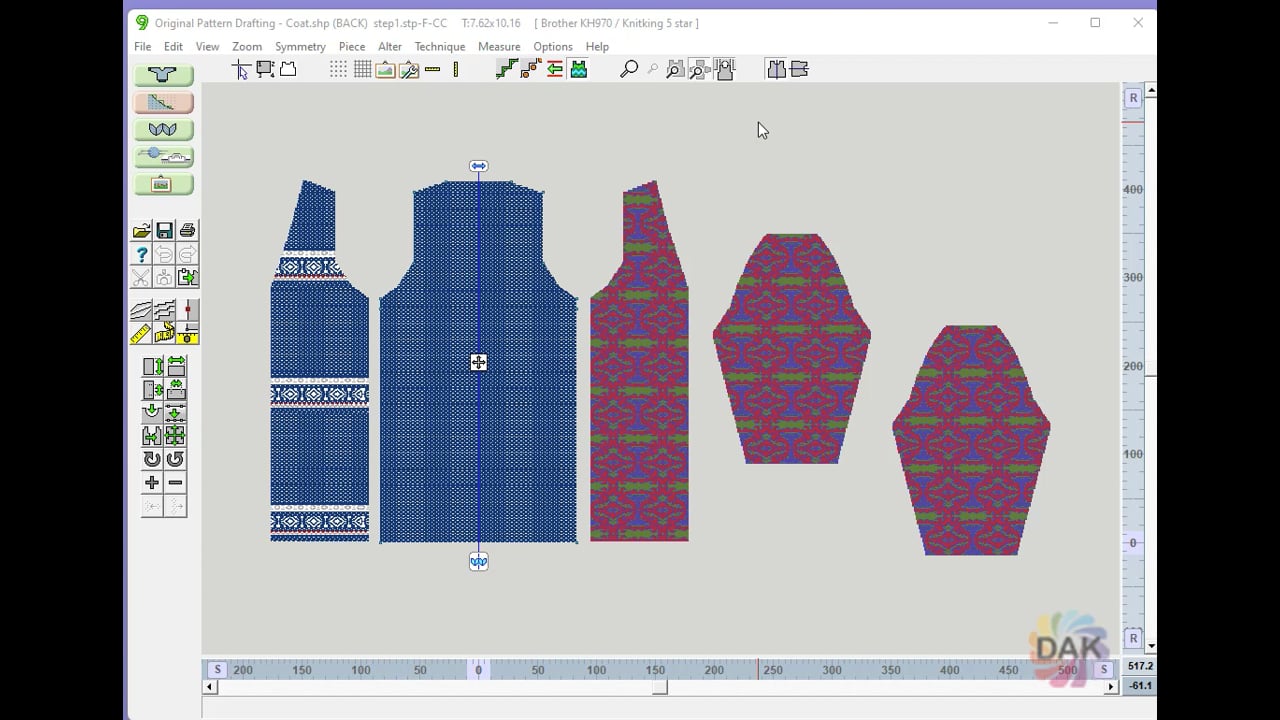Toggle the horizontal ruler icon in toolbar
The width and height of the screenshot is (1280, 720).
click(x=432, y=69)
